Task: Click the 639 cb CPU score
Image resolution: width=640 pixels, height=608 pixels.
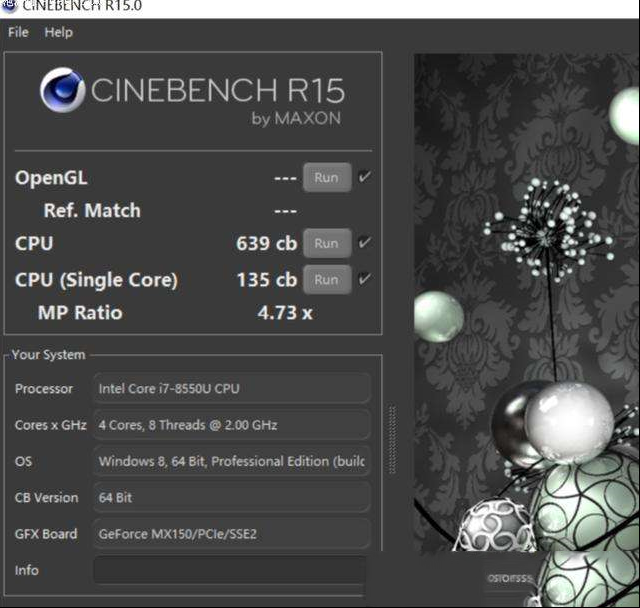Action: (267, 243)
